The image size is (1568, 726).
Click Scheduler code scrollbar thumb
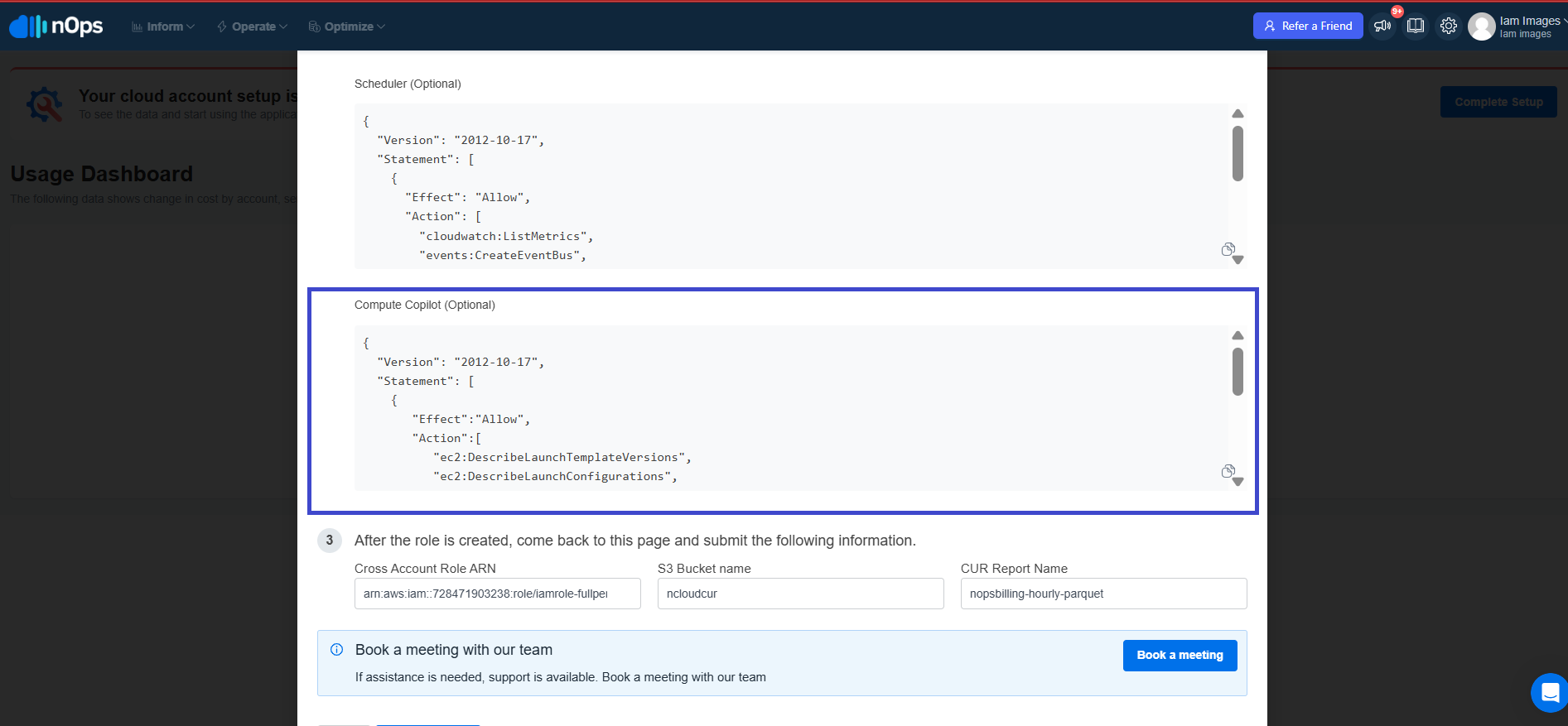[x=1238, y=153]
